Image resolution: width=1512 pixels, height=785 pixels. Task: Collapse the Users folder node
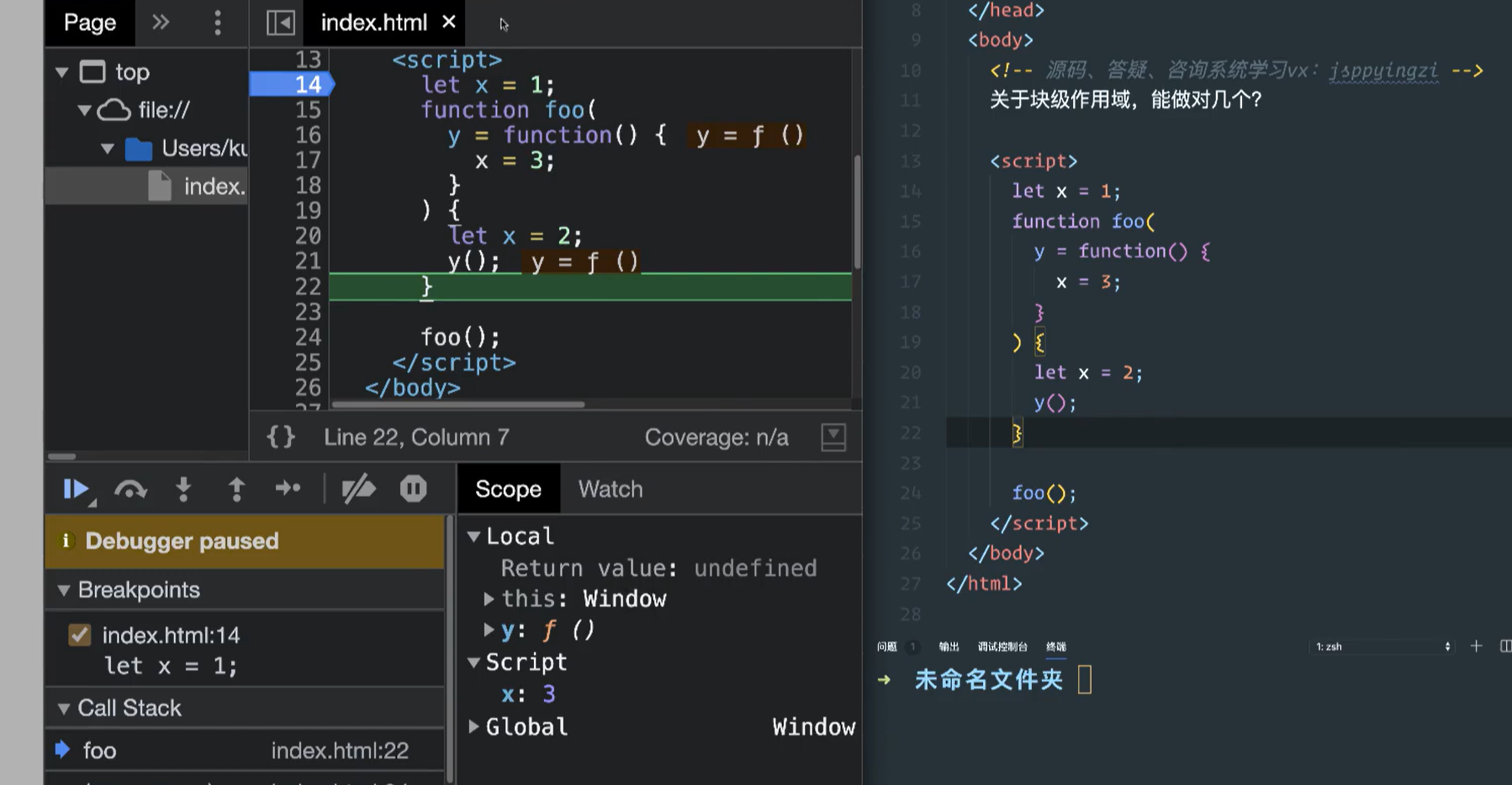coord(107,149)
